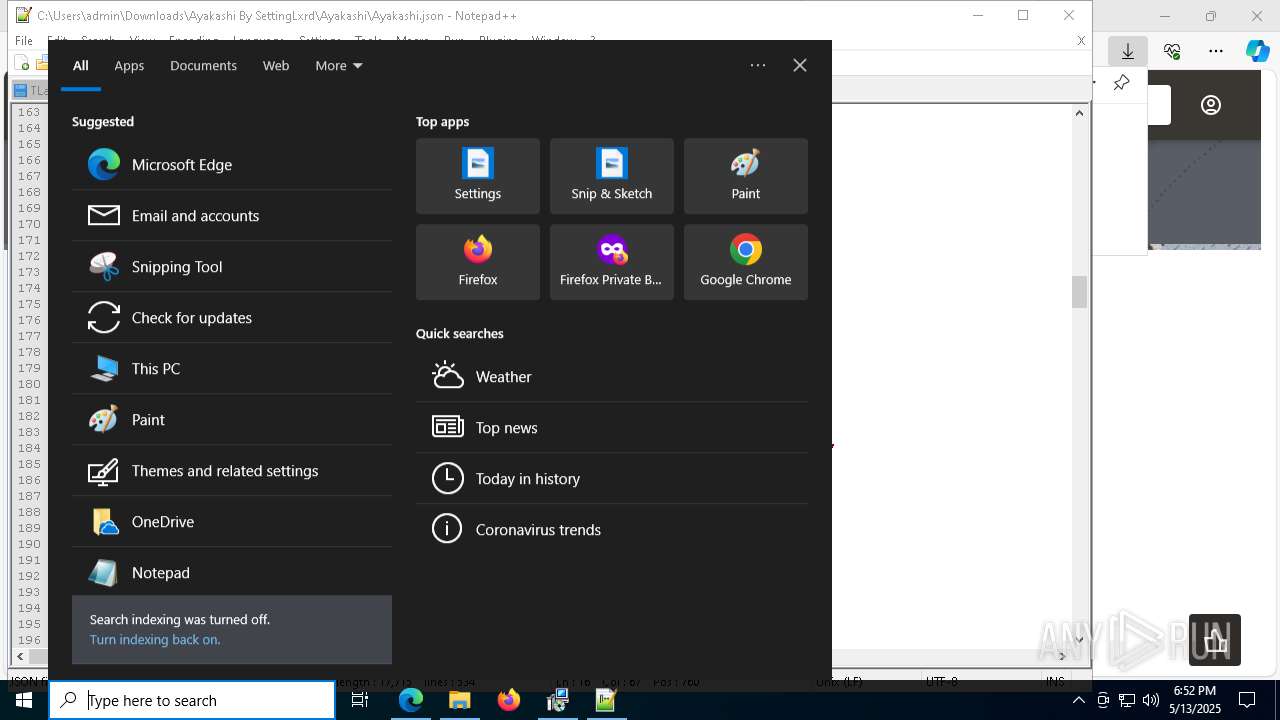Open Paint tile in Top apps

(746, 176)
